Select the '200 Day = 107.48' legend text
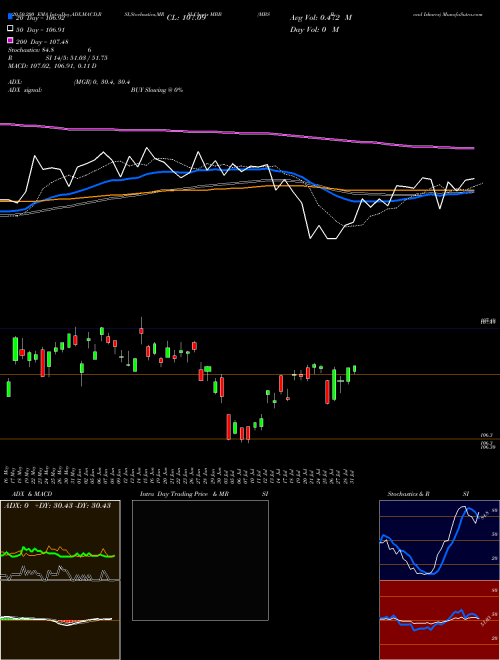 42,42
